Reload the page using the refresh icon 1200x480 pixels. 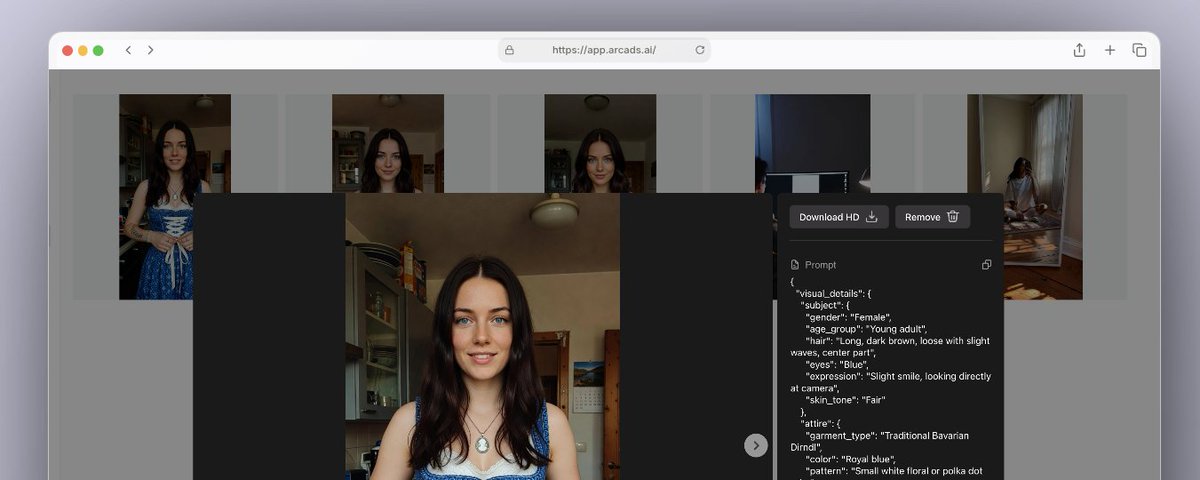tap(699, 50)
